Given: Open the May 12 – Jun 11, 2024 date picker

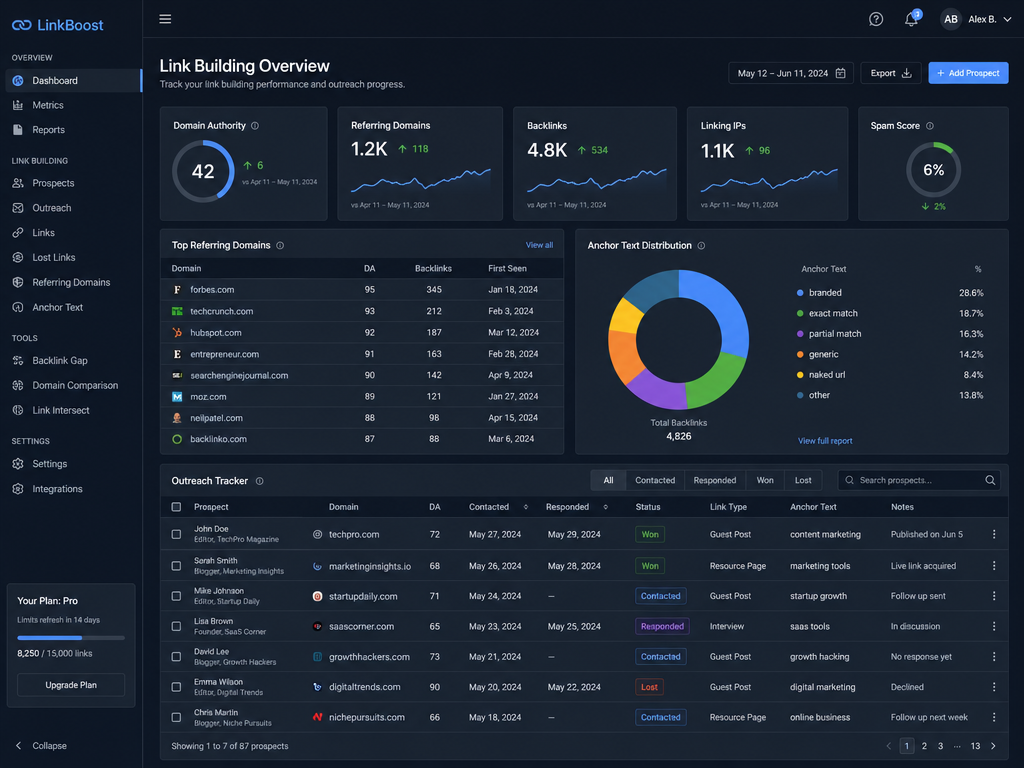Looking at the screenshot, I should pos(791,73).
